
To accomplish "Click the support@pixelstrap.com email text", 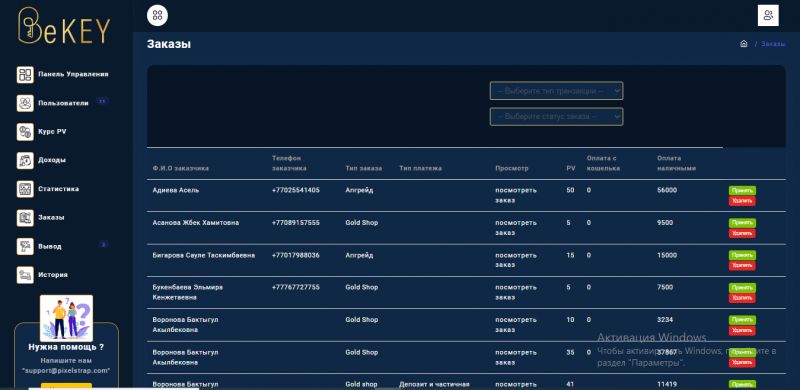I will (66, 371).
